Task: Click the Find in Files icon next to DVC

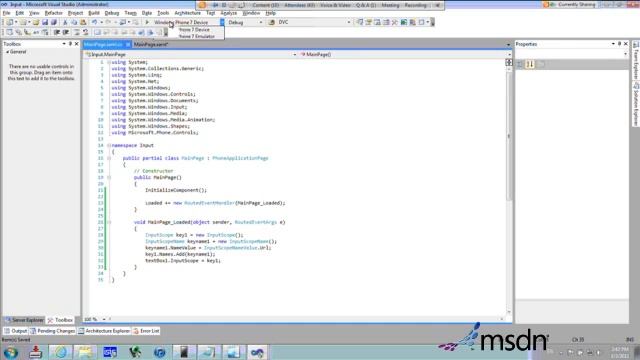Action: (x=271, y=22)
